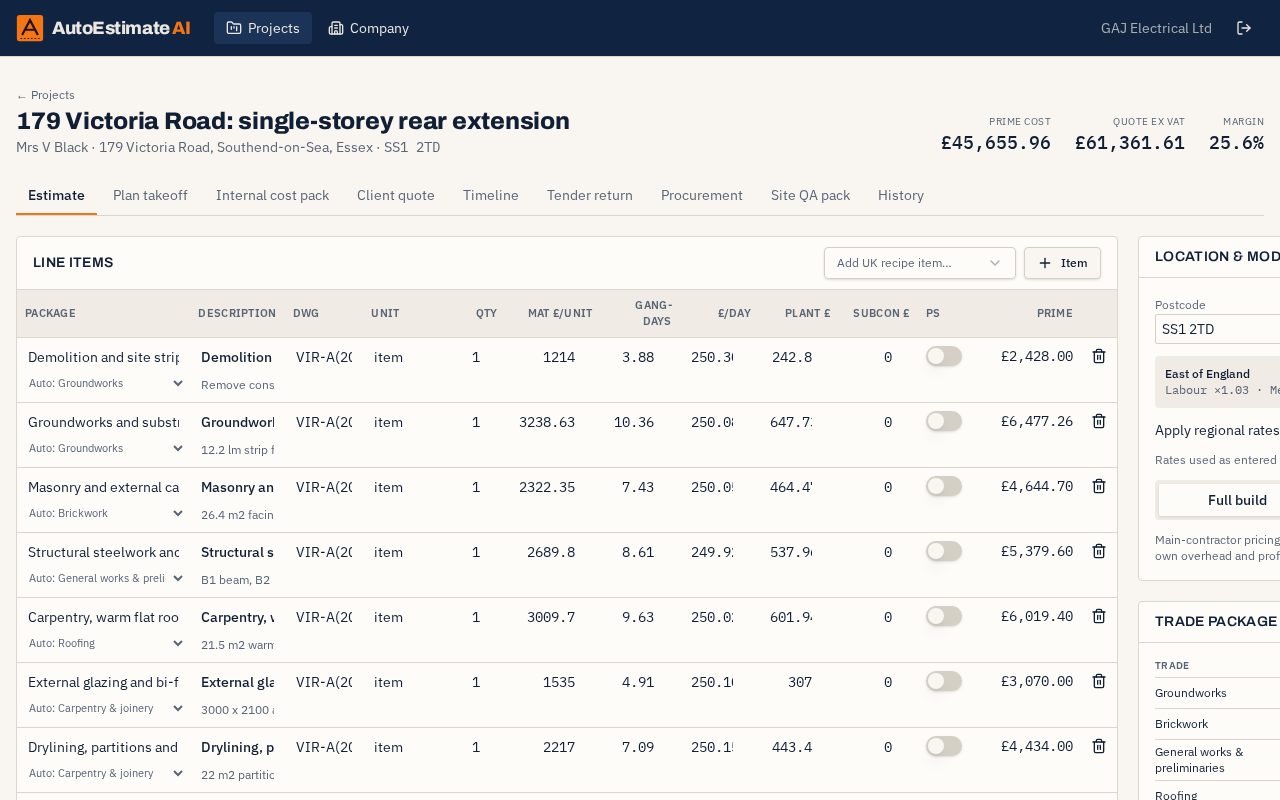Delete the Carpentry, warm flat roof line item
1280x800 pixels.
1098,616
